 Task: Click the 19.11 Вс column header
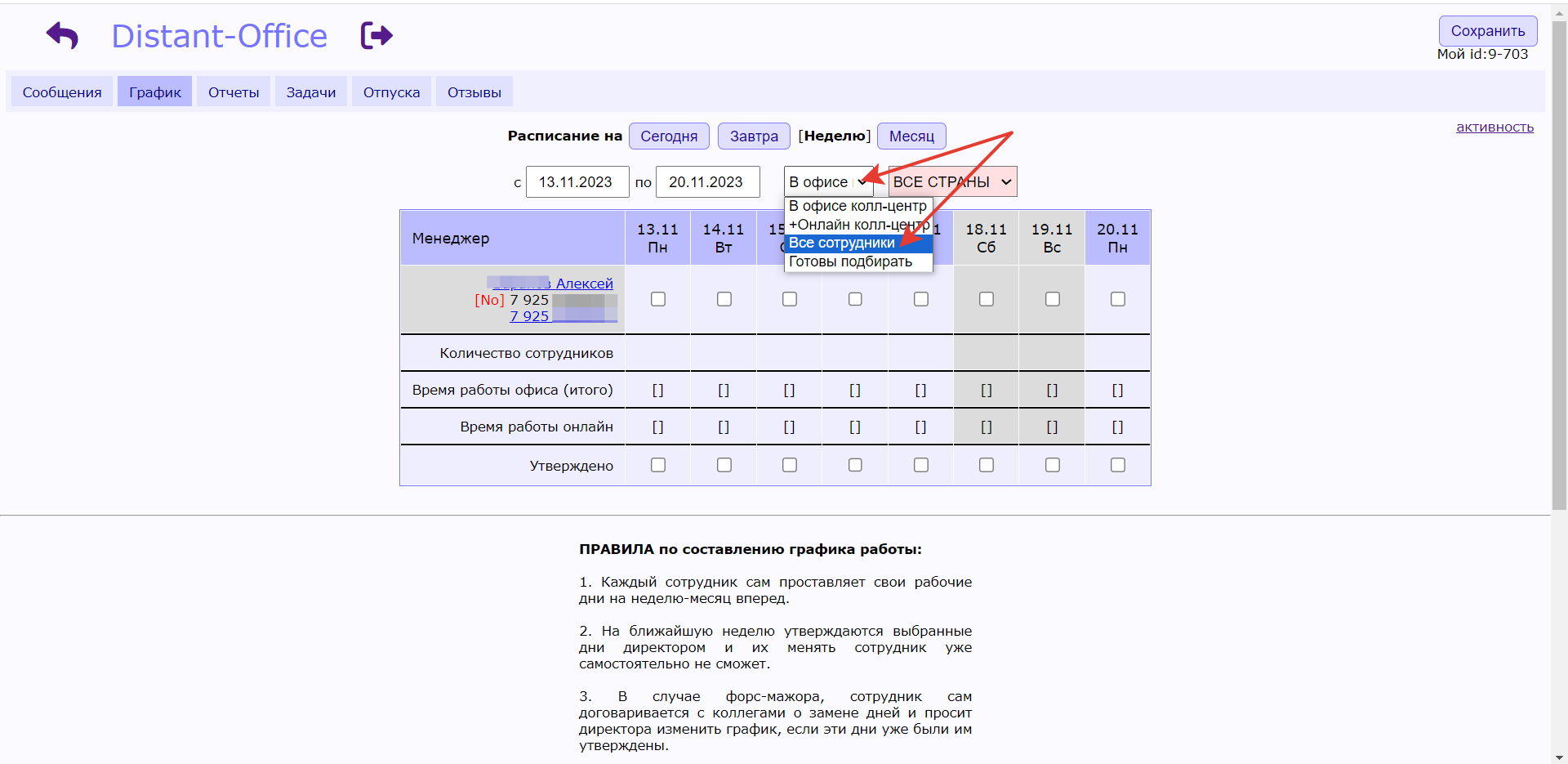click(1052, 238)
